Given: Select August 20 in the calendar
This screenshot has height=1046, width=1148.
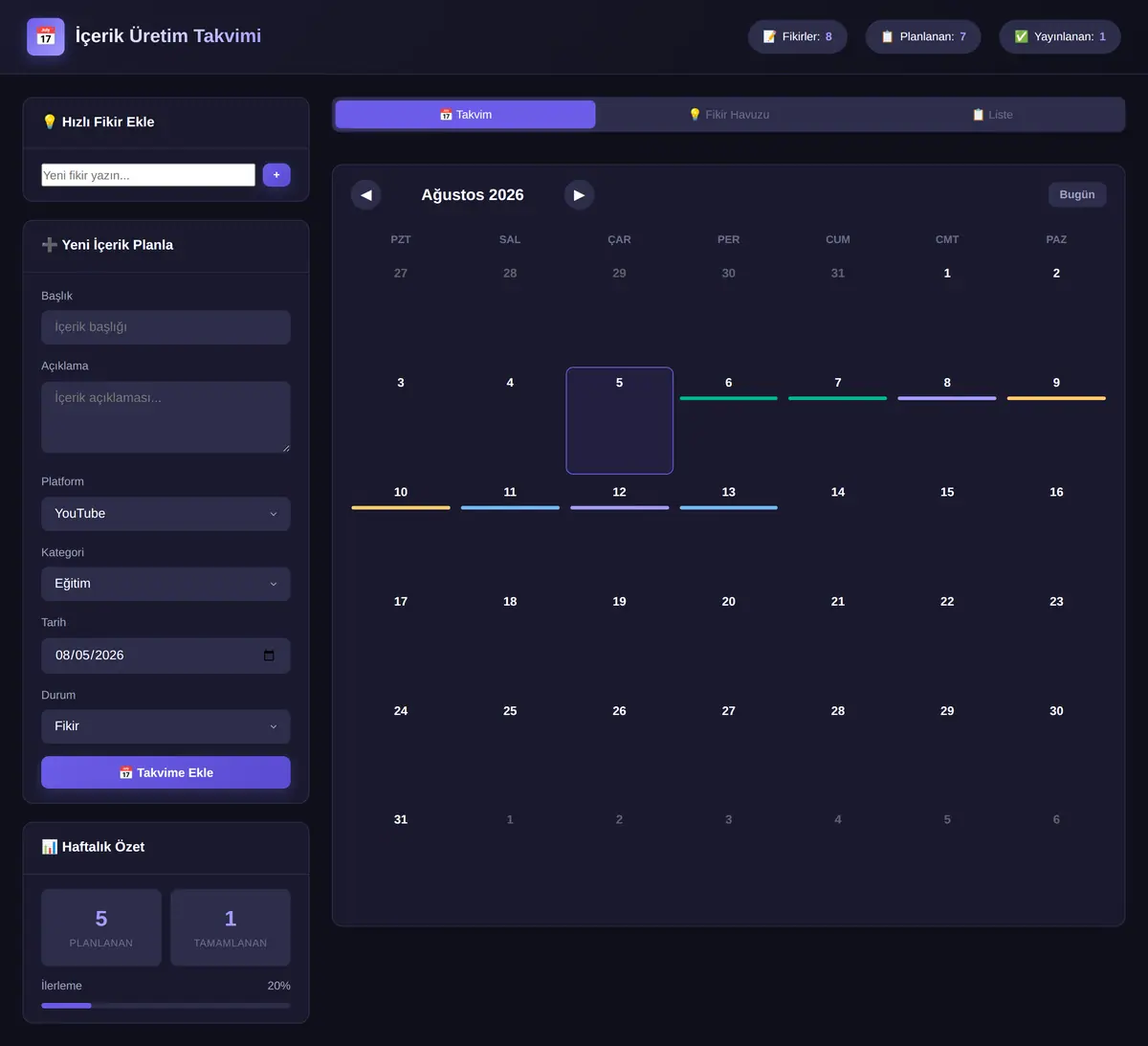Looking at the screenshot, I should point(729,638).
